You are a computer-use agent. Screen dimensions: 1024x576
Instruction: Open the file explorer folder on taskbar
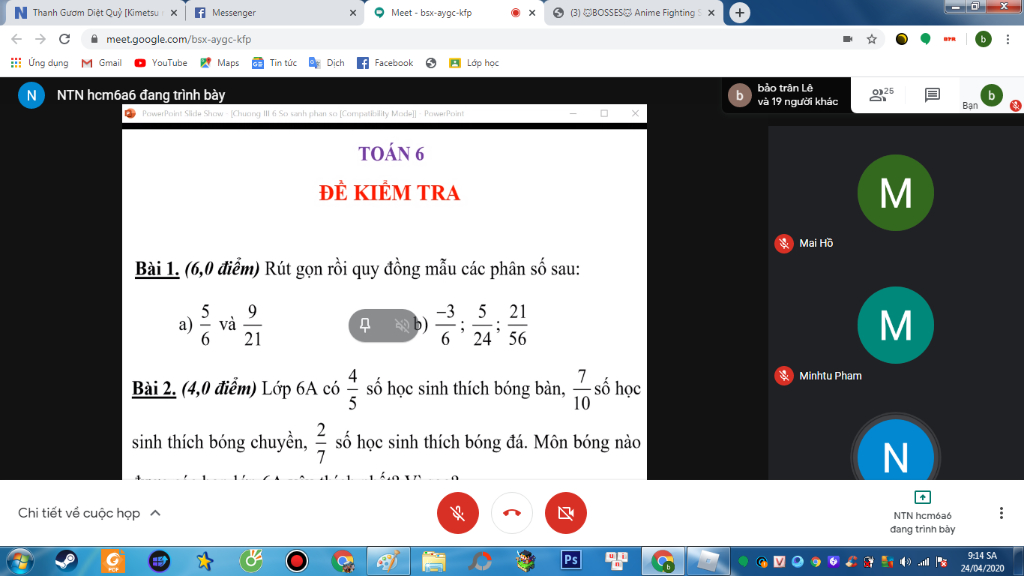pos(433,561)
